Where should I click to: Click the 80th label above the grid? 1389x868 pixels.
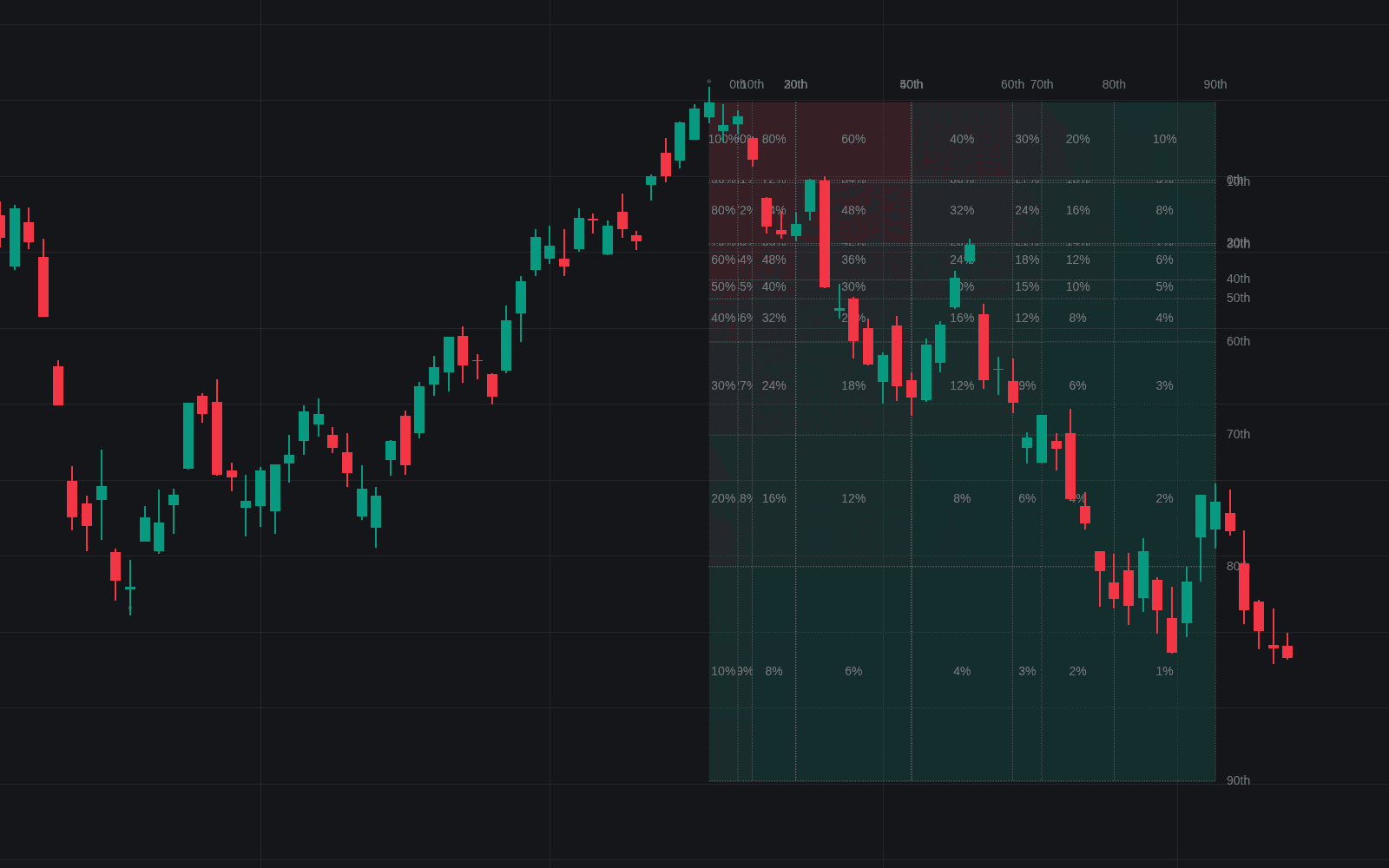click(1114, 84)
